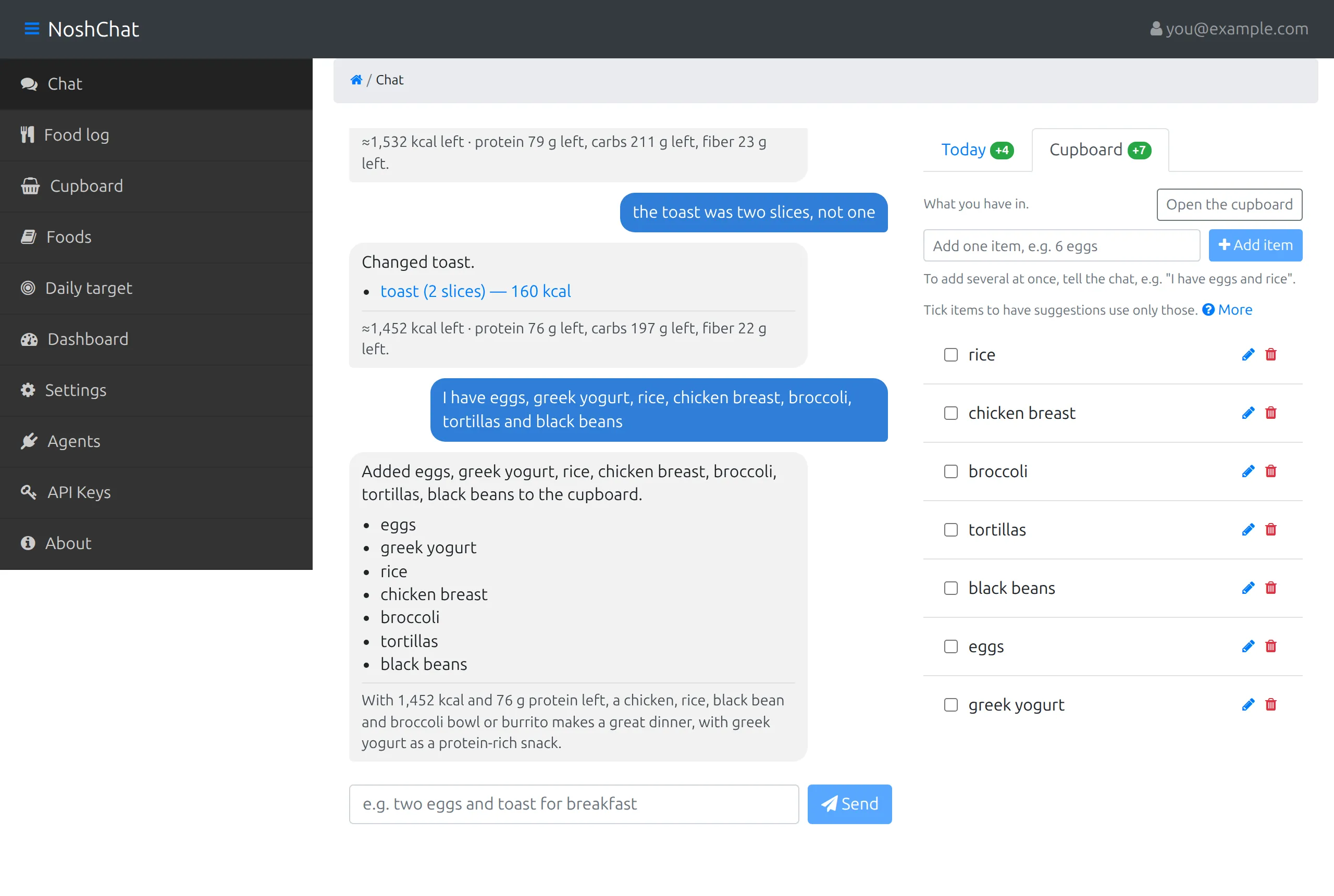Tick the rice checkbox

pyautogui.click(x=951, y=355)
